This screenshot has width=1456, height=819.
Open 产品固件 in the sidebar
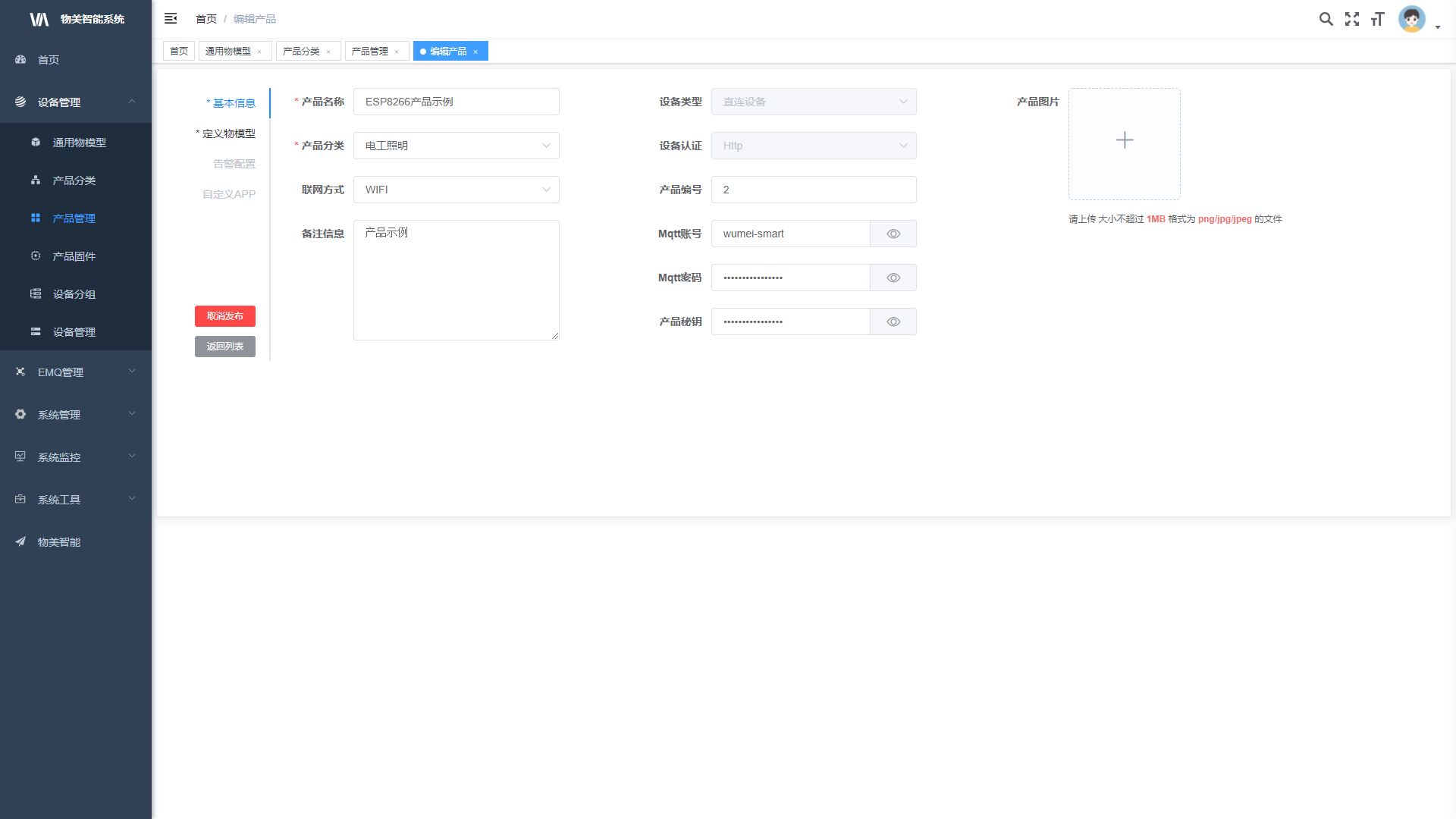(74, 256)
